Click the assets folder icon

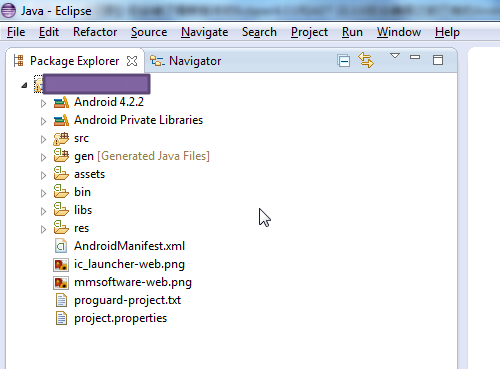click(61, 174)
